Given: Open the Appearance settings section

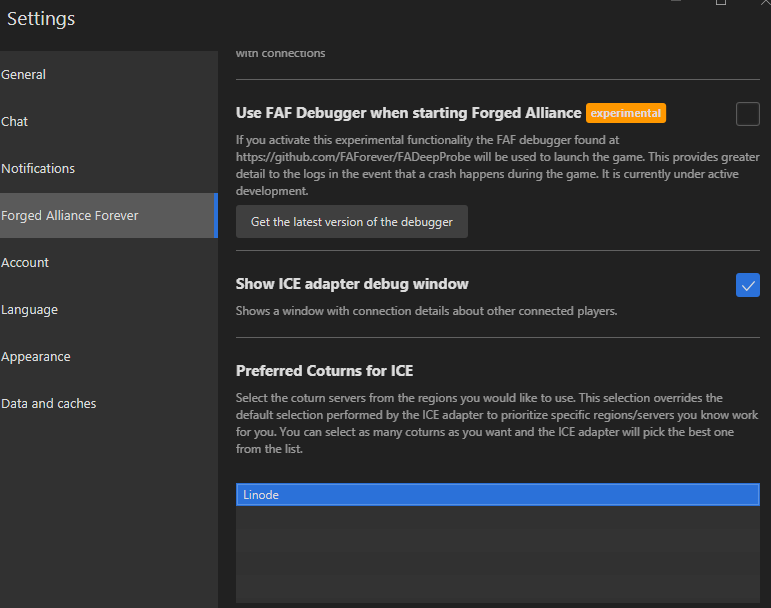Looking at the screenshot, I should [109, 356].
